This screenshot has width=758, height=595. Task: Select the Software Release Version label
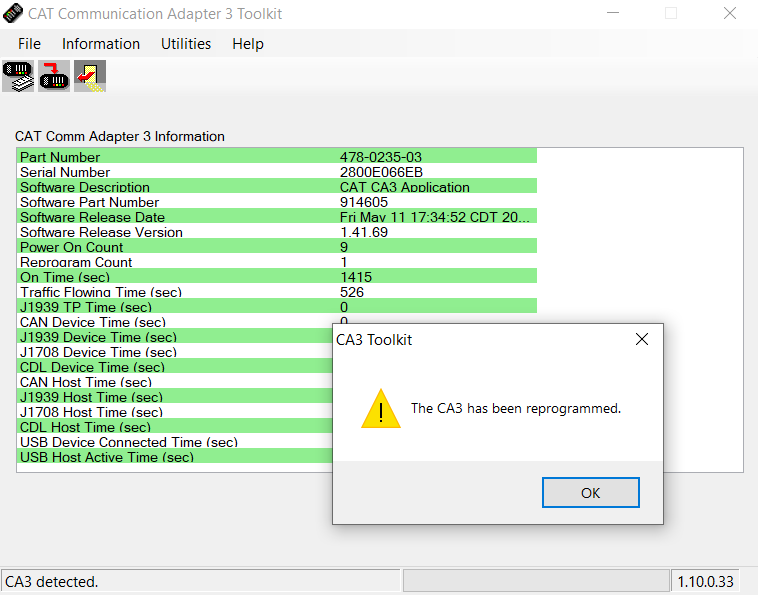click(x=101, y=232)
